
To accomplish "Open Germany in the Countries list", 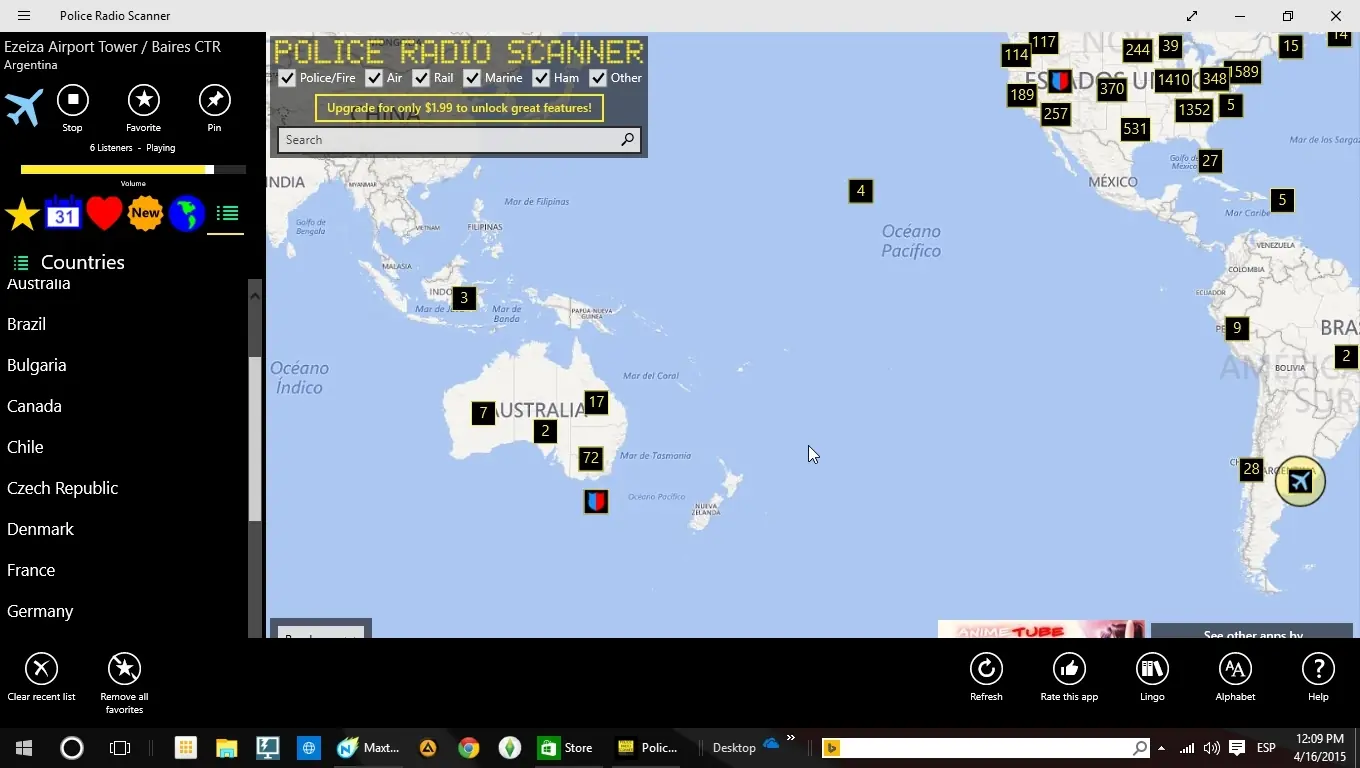I will (x=124, y=611).
